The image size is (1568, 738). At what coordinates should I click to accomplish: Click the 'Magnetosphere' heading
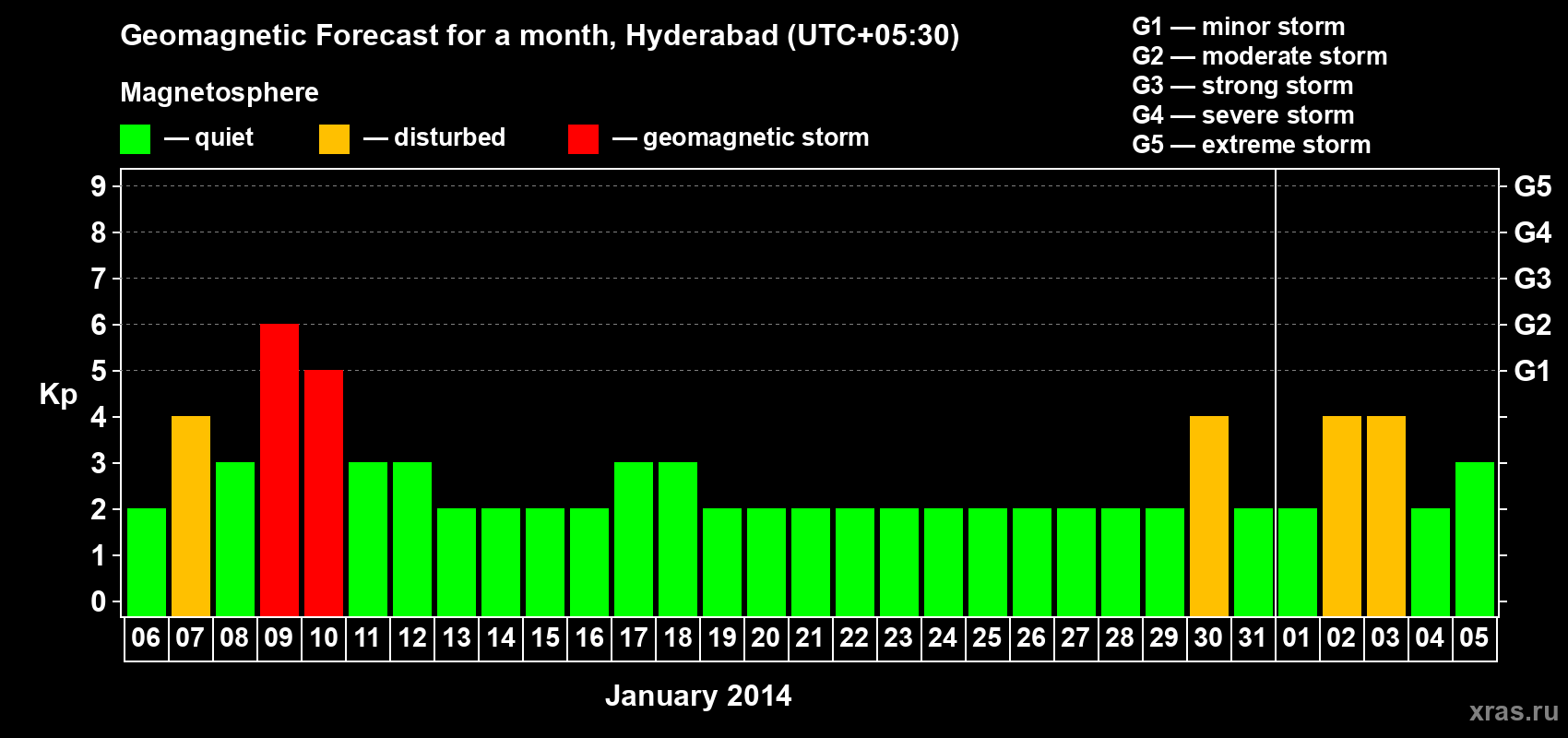pyautogui.click(x=220, y=92)
